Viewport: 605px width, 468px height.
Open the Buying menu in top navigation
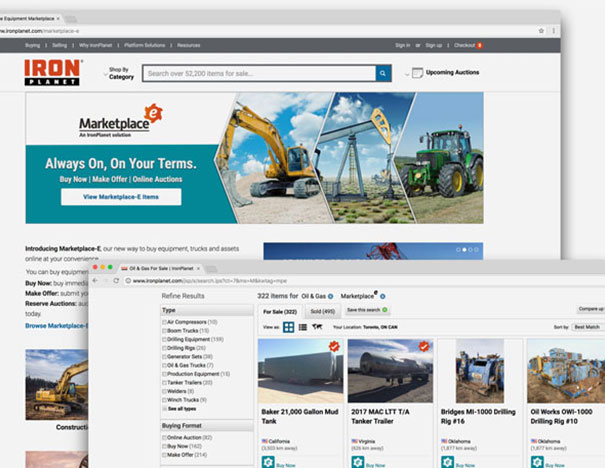click(x=32, y=46)
